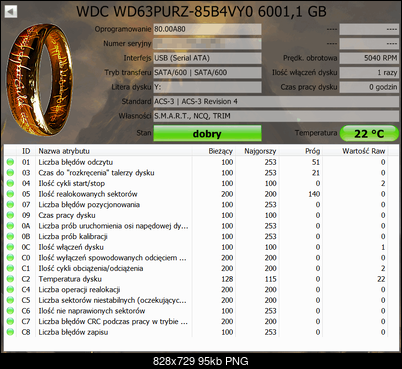Click the green status dot for attribute C0
Image resolution: width=402 pixels, height=369 pixels.
tap(10, 258)
